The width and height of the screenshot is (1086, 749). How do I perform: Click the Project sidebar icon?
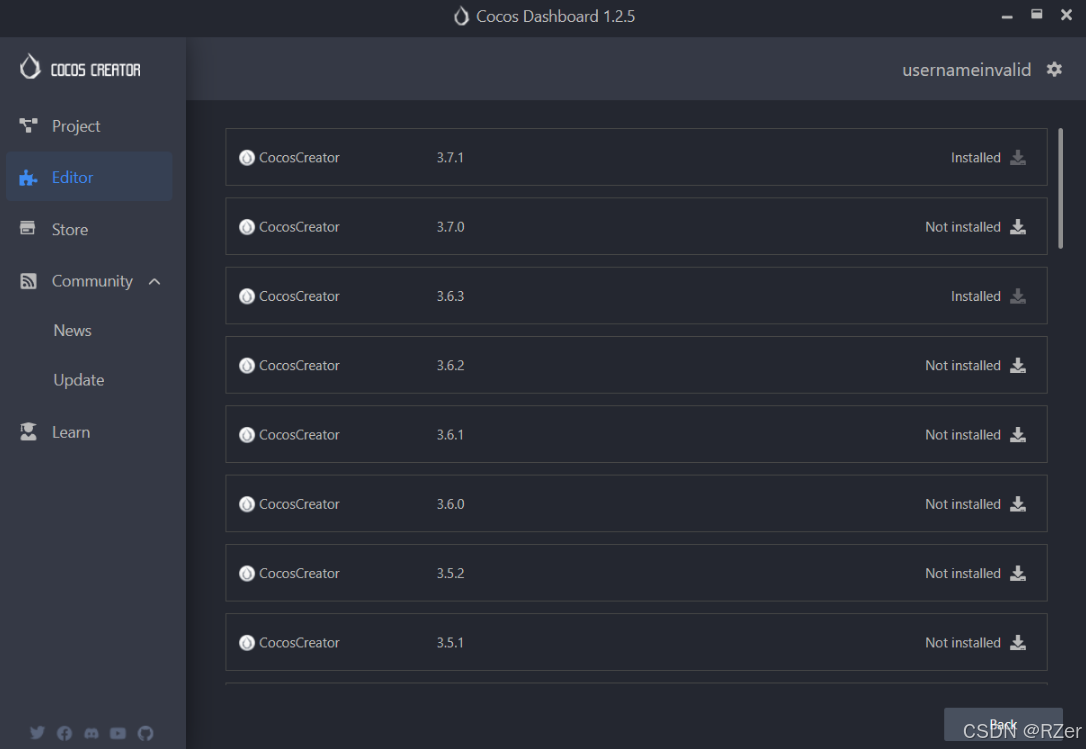[28, 125]
